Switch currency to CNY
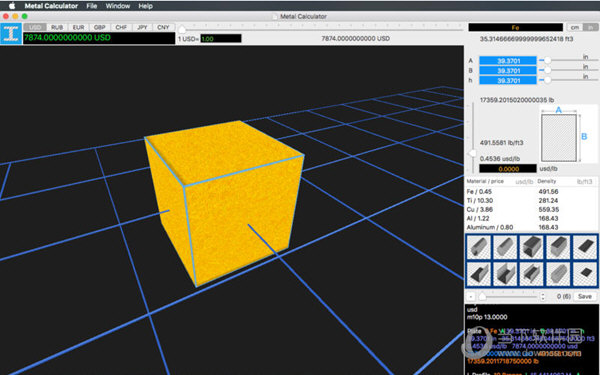The height and width of the screenshot is (375, 600). pos(163,27)
